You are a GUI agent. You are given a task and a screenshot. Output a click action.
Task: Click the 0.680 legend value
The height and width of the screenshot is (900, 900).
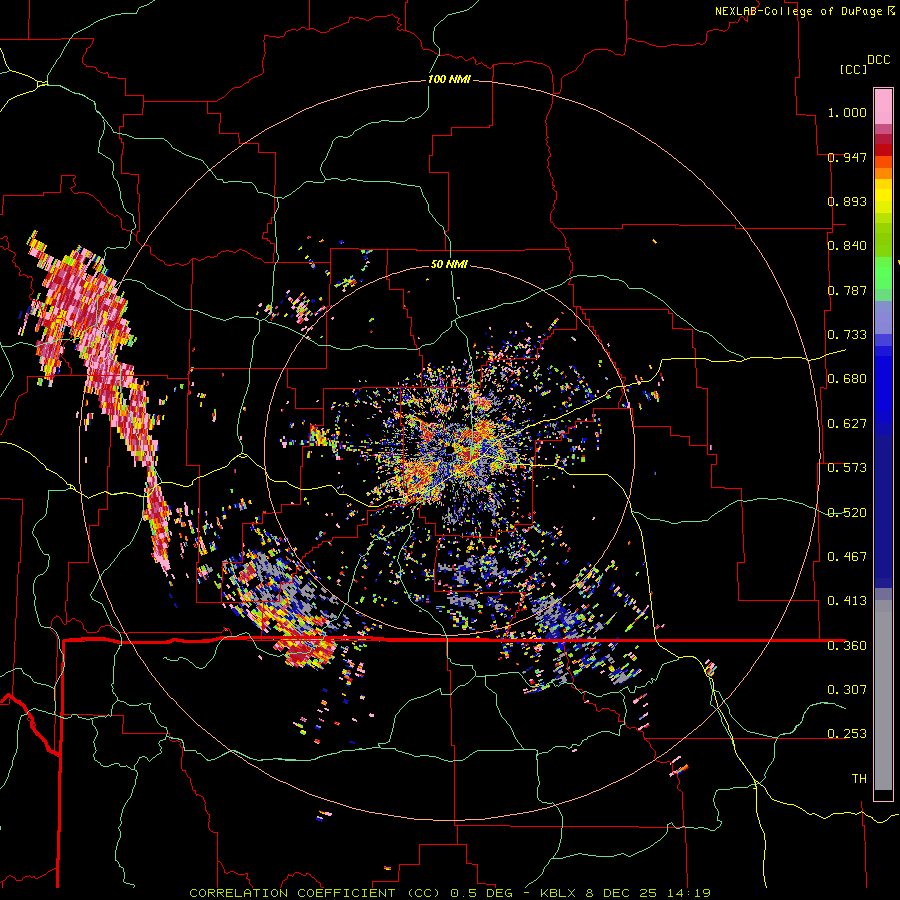(847, 379)
